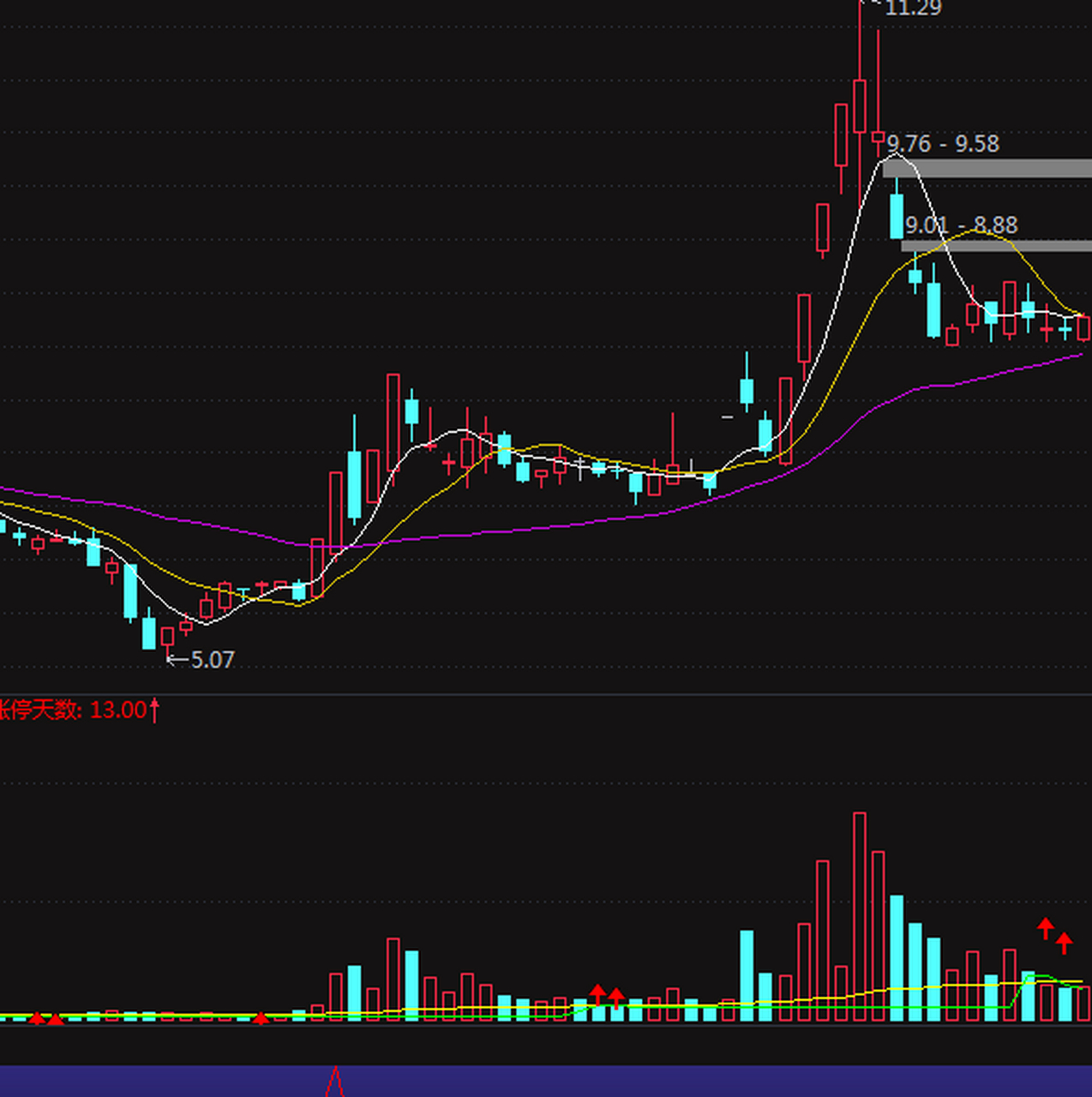Select the tallest red volume bar
The height and width of the screenshot is (1097, 1092).
click(x=860, y=915)
